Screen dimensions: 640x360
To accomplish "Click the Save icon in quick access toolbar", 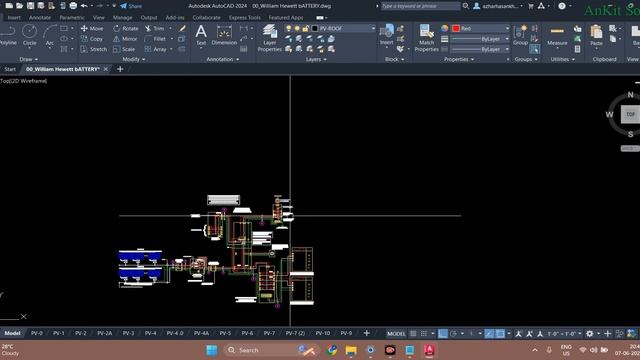I will (31, 6).
